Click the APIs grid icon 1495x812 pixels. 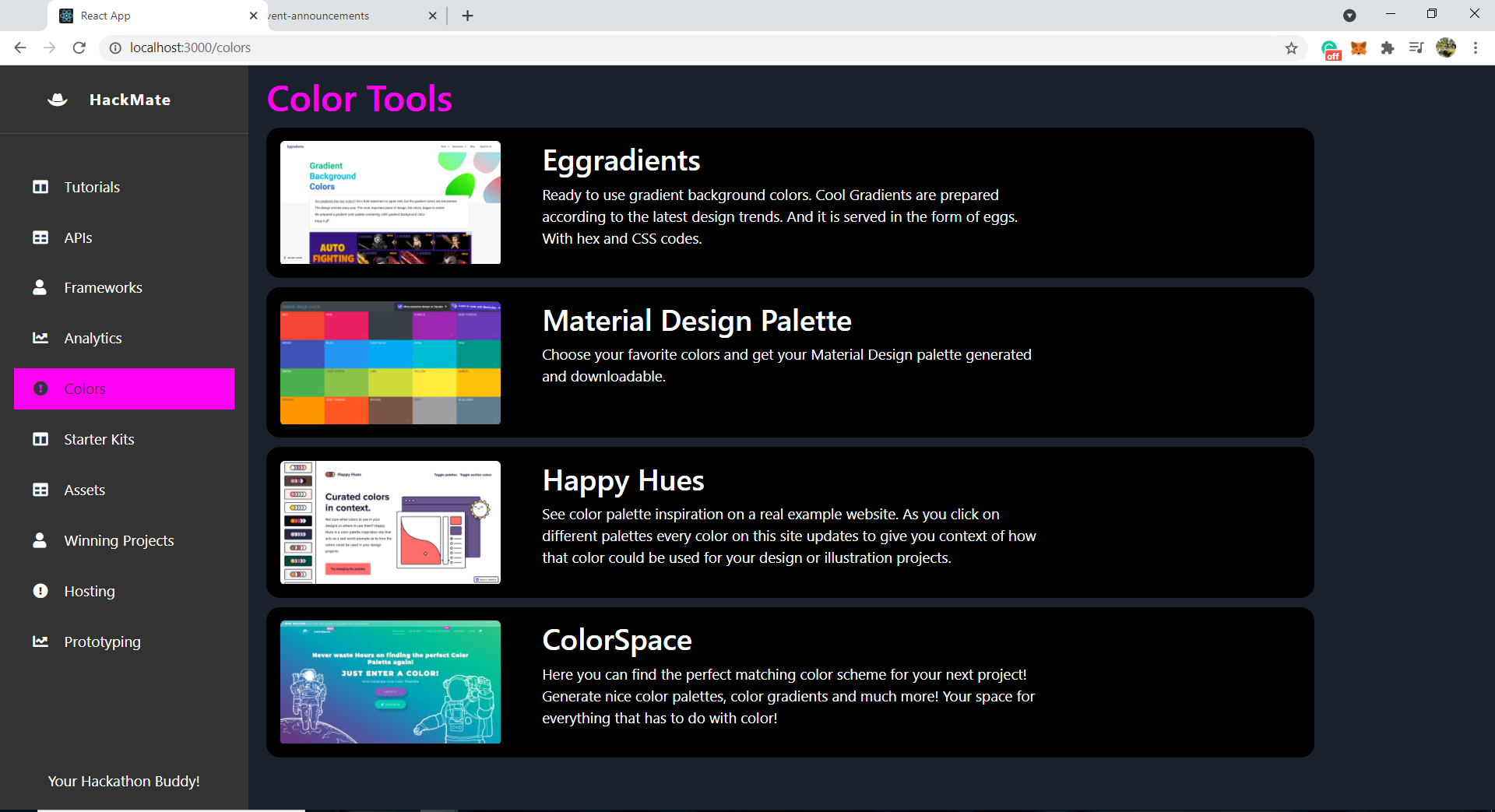40,237
